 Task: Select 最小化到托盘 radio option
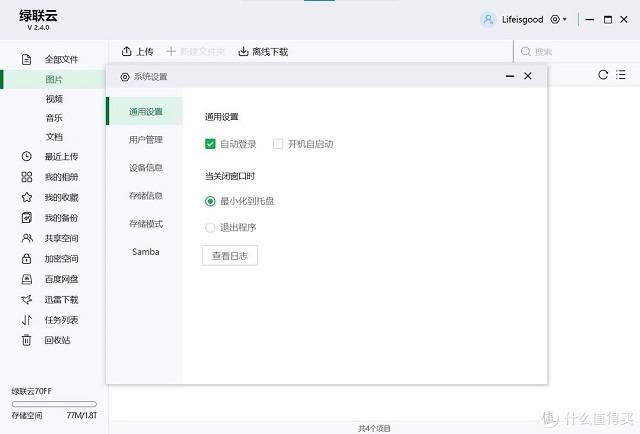point(210,201)
